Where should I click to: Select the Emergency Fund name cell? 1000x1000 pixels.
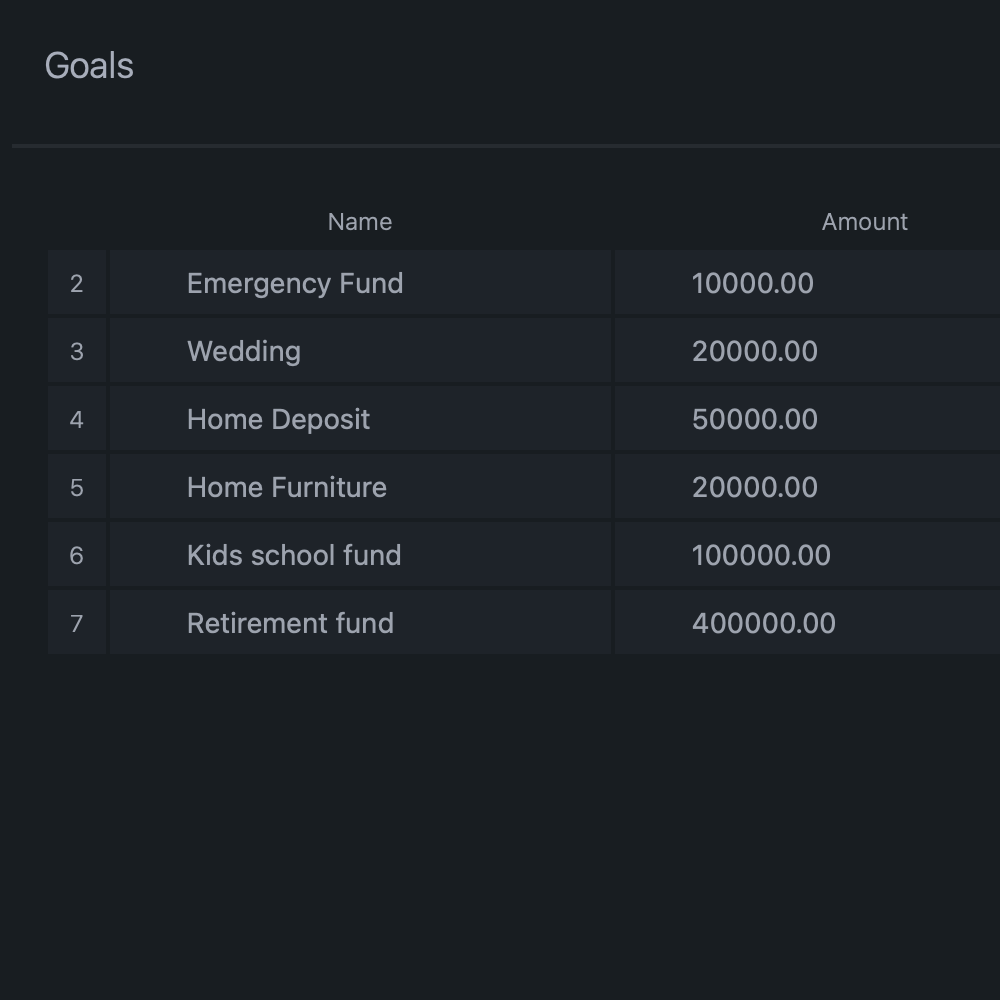(x=360, y=283)
